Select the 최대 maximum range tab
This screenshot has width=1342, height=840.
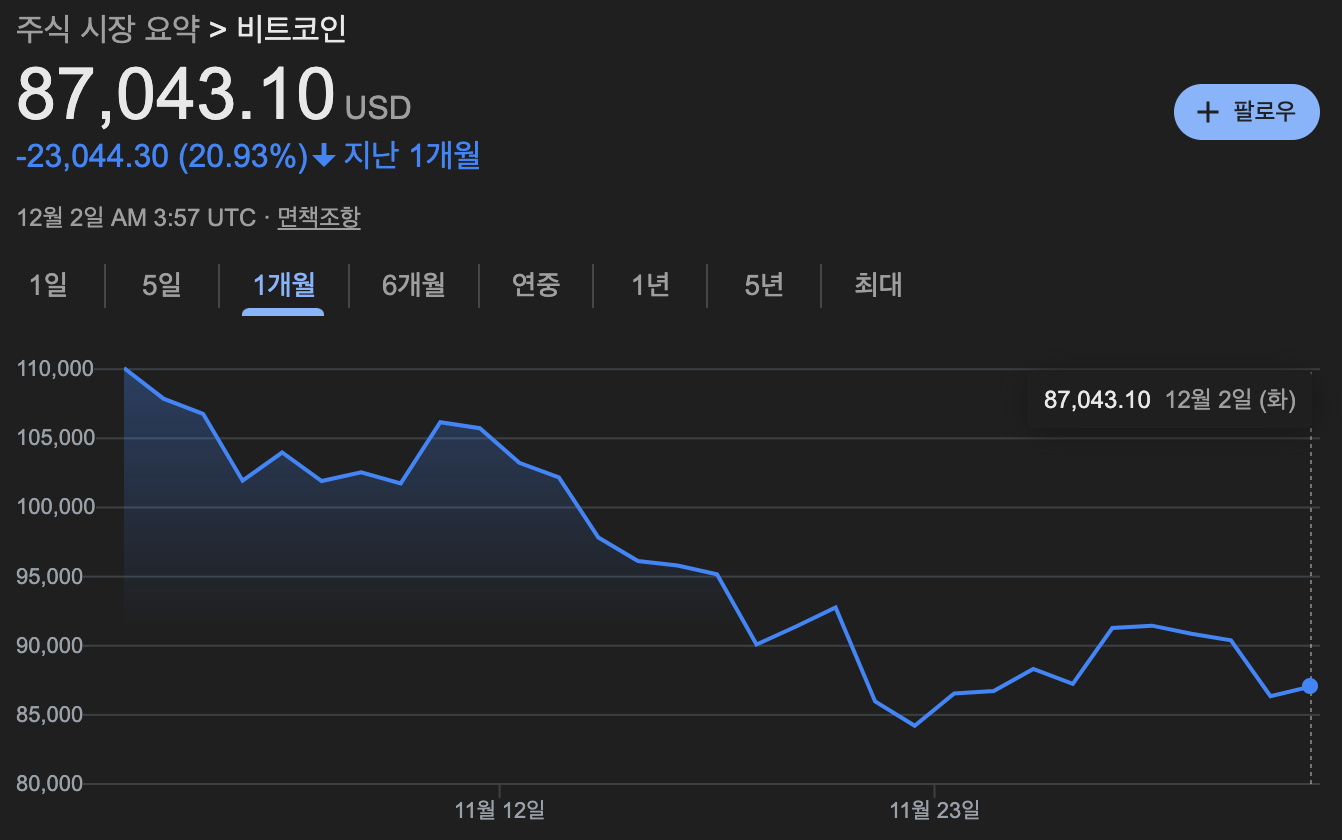click(x=878, y=285)
